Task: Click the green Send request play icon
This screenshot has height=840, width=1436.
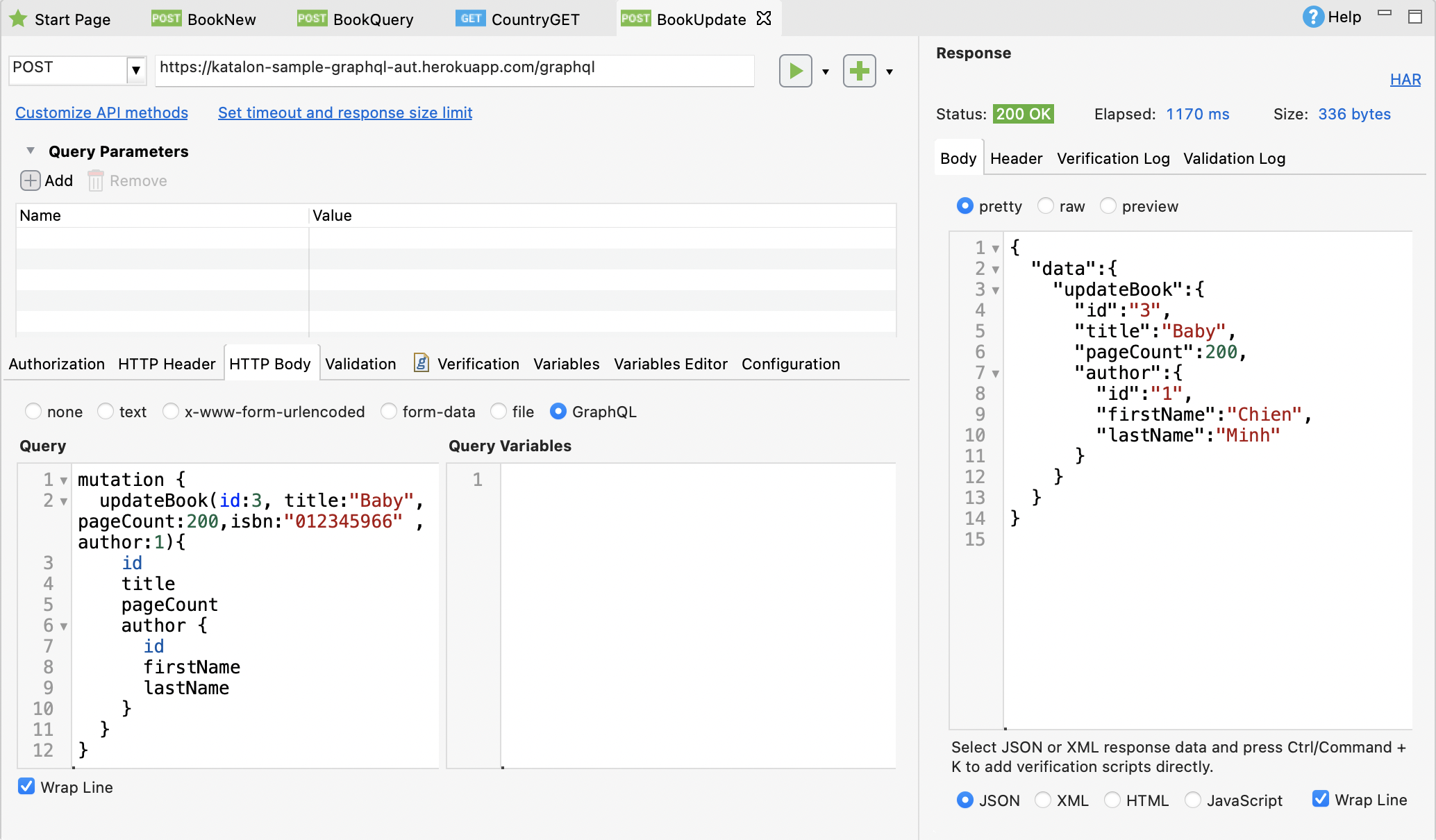Action: point(796,71)
